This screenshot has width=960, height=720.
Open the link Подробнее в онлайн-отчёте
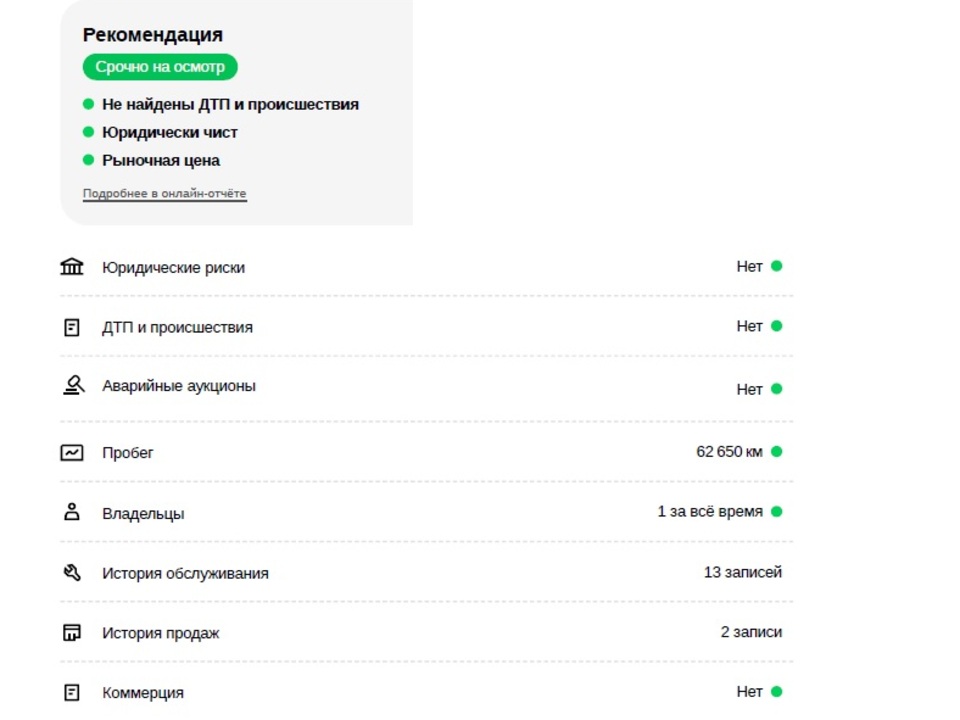point(165,193)
